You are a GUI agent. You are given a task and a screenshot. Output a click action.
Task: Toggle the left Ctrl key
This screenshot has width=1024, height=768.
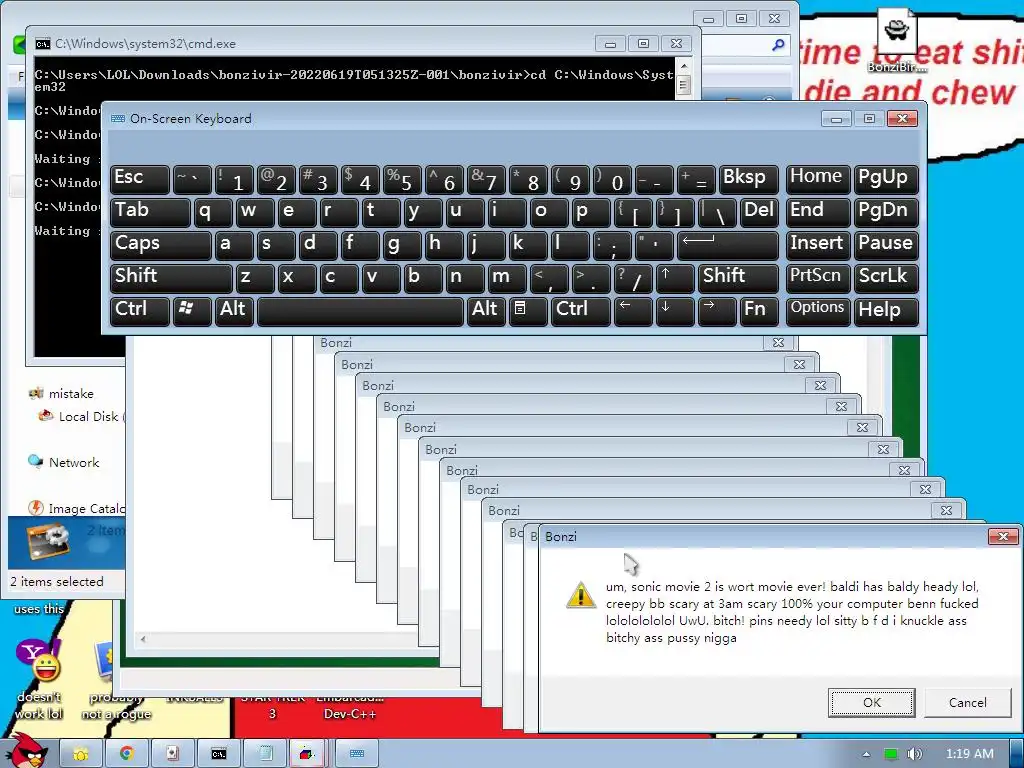point(140,310)
